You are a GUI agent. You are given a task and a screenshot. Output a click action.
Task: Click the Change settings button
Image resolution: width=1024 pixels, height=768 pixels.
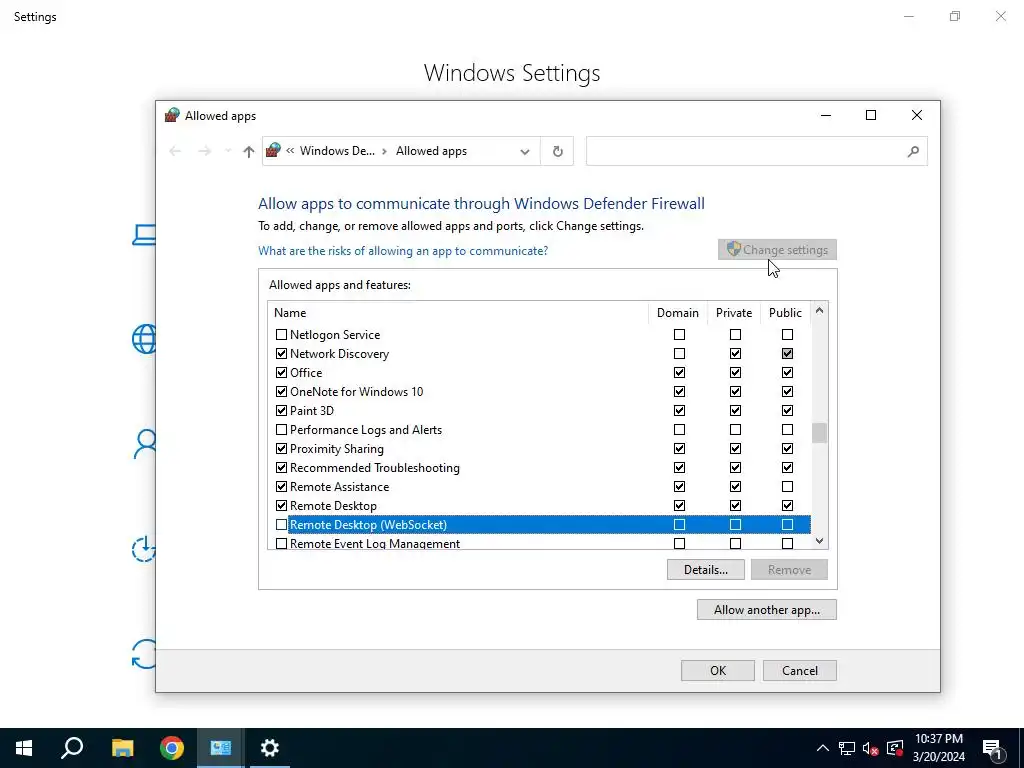pyautogui.click(x=777, y=249)
